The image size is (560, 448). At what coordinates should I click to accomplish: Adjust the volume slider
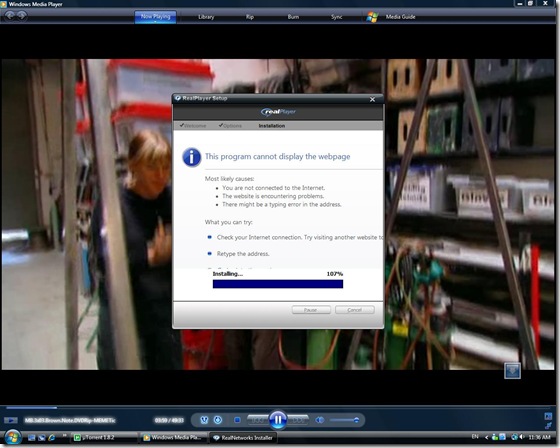(x=344, y=420)
